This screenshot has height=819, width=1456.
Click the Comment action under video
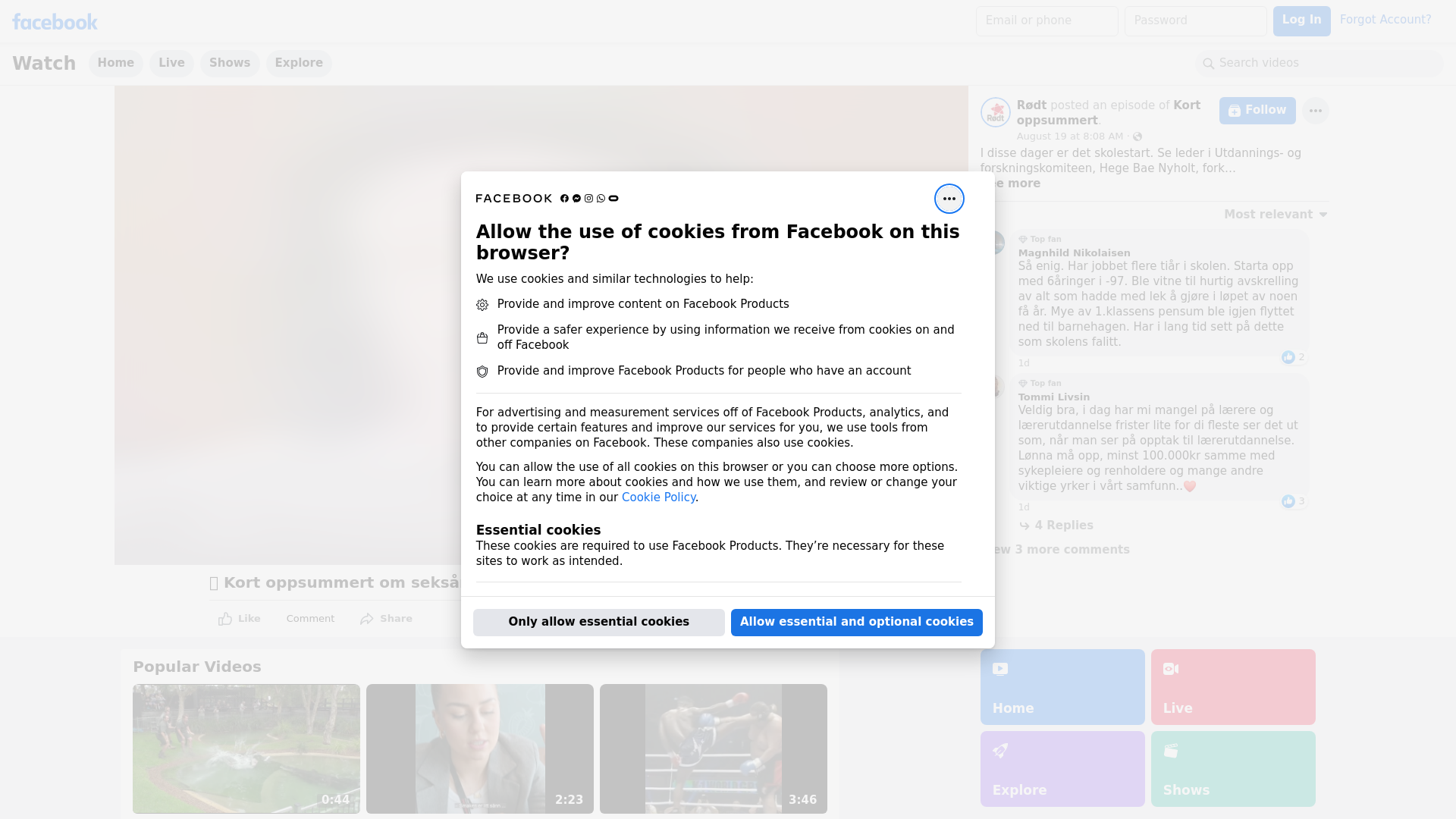pyautogui.click(x=310, y=619)
